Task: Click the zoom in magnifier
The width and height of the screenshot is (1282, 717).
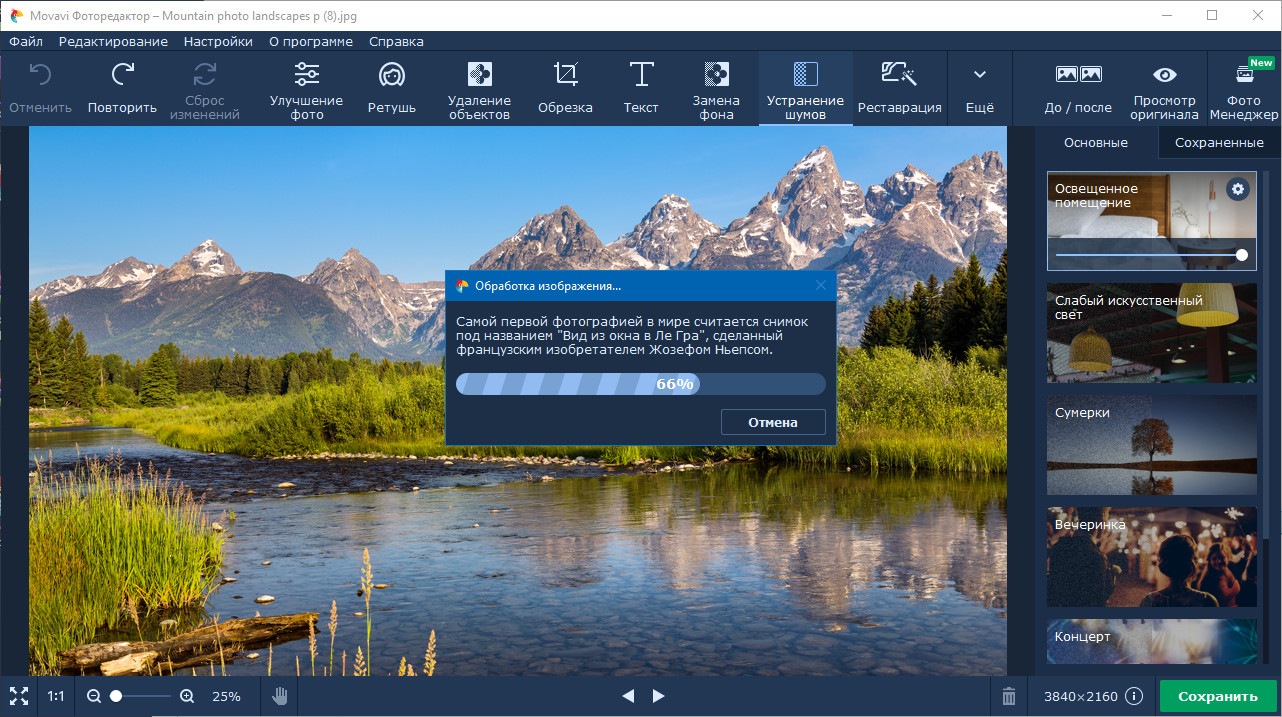Action: [x=187, y=696]
